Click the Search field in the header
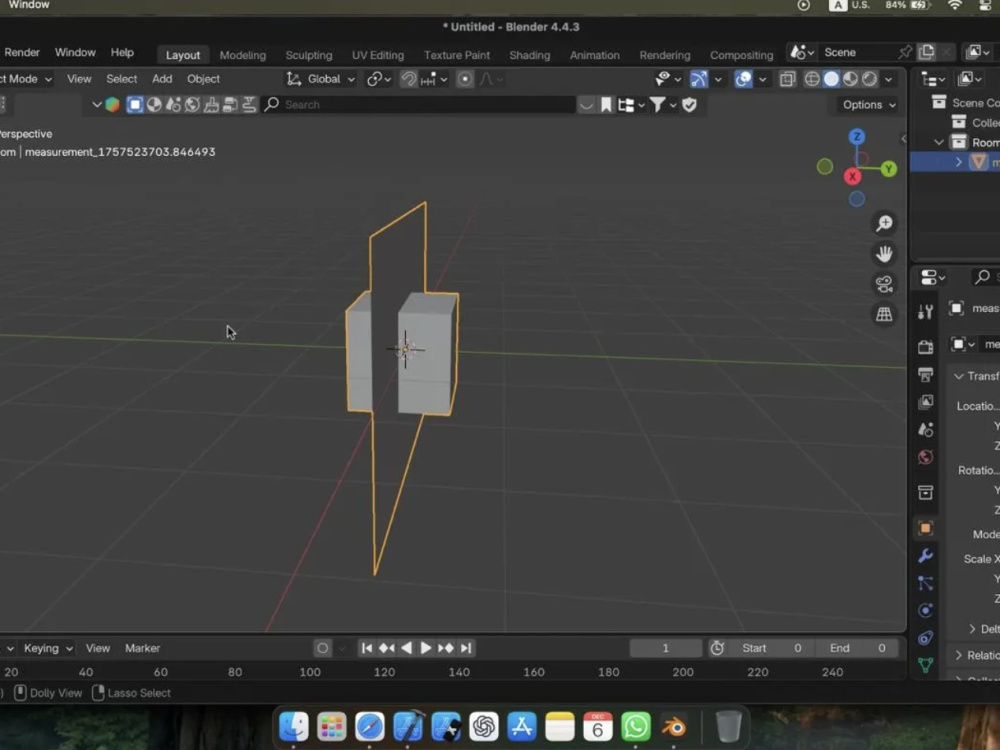This screenshot has height=750, width=1000. pyautogui.click(x=419, y=105)
